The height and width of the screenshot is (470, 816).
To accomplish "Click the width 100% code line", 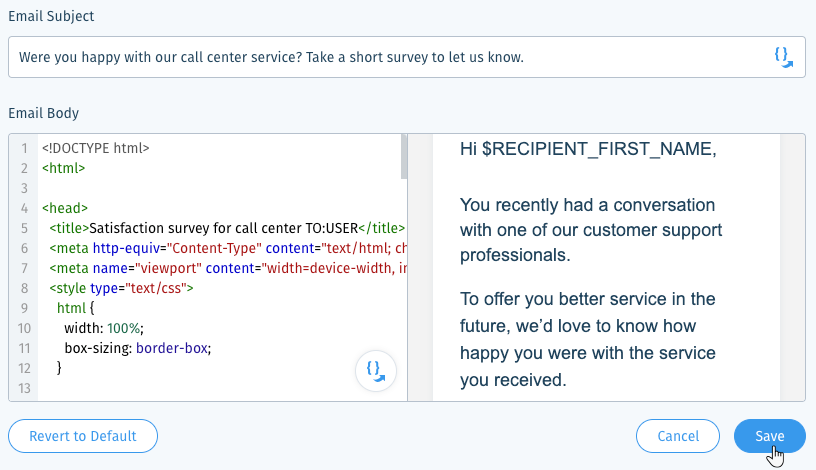I will point(104,328).
